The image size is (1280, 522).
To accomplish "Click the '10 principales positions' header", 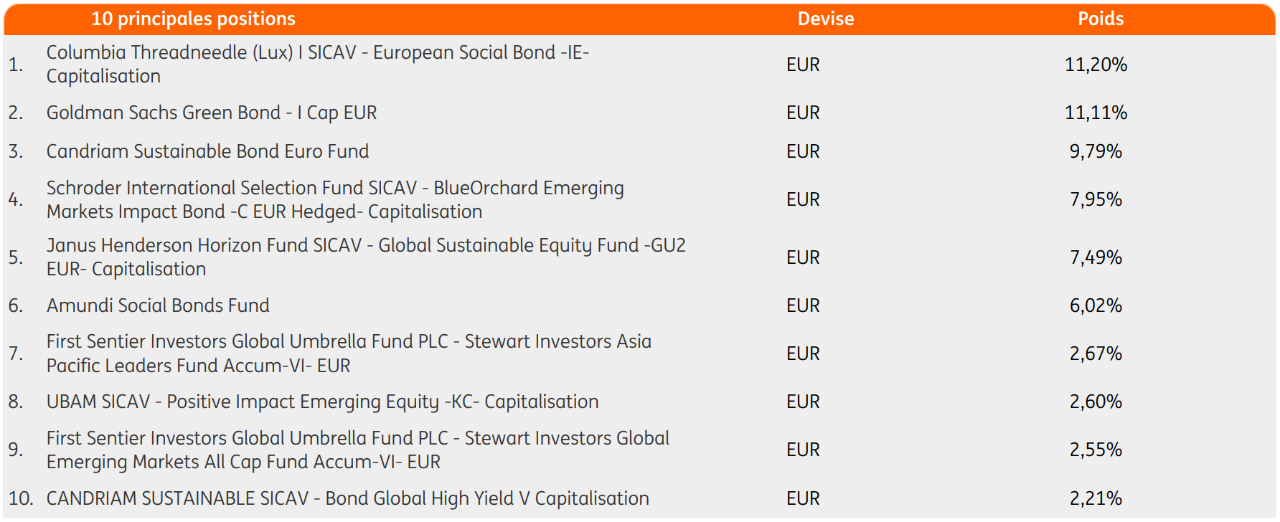I will coord(193,19).
